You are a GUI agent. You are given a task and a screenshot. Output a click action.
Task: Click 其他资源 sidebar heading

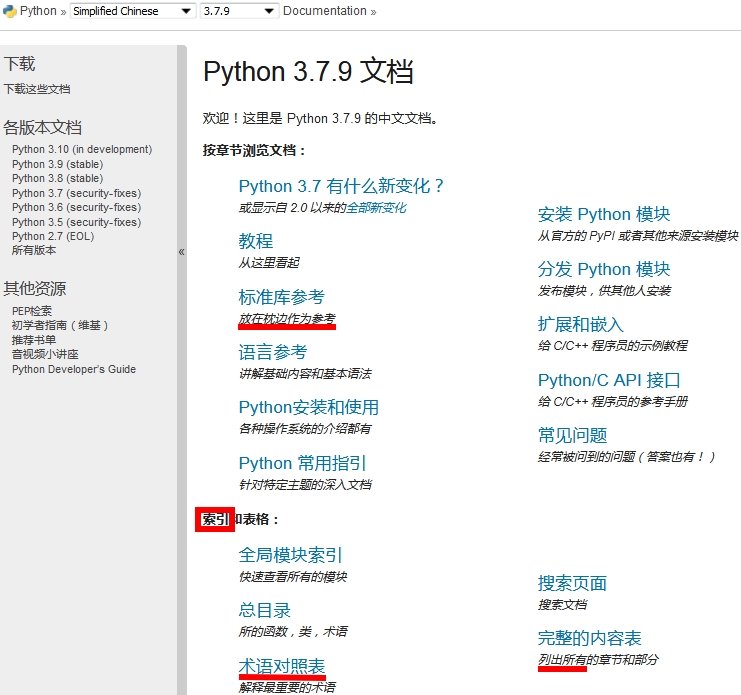(34, 288)
